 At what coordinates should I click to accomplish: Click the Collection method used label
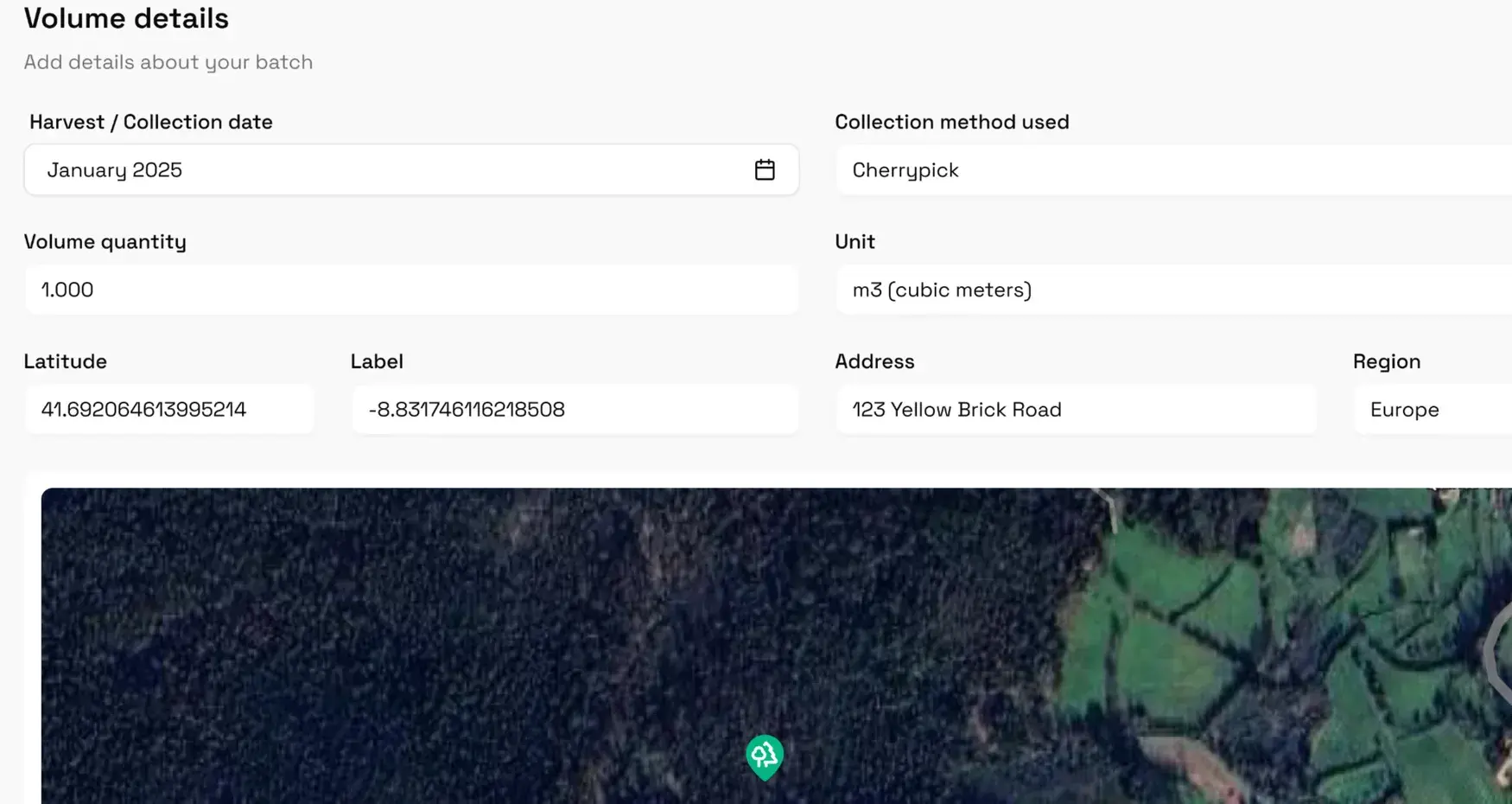(952, 122)
